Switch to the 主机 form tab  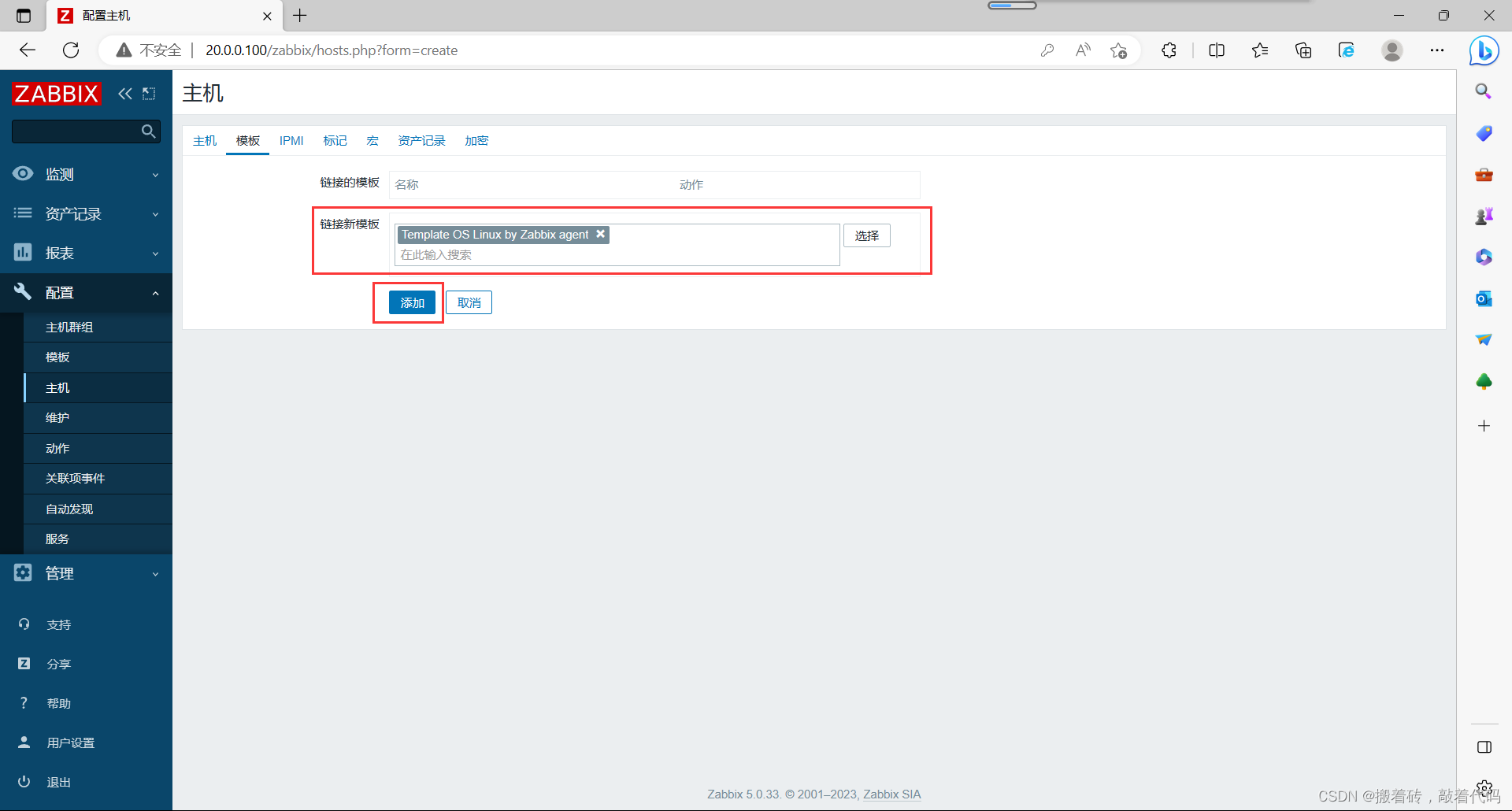205,140
